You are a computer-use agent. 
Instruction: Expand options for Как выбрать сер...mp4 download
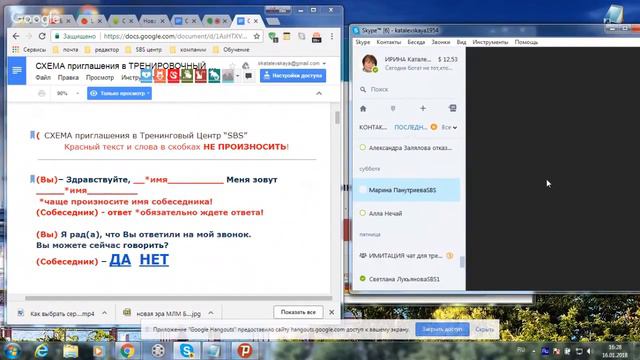coord(104,313)
